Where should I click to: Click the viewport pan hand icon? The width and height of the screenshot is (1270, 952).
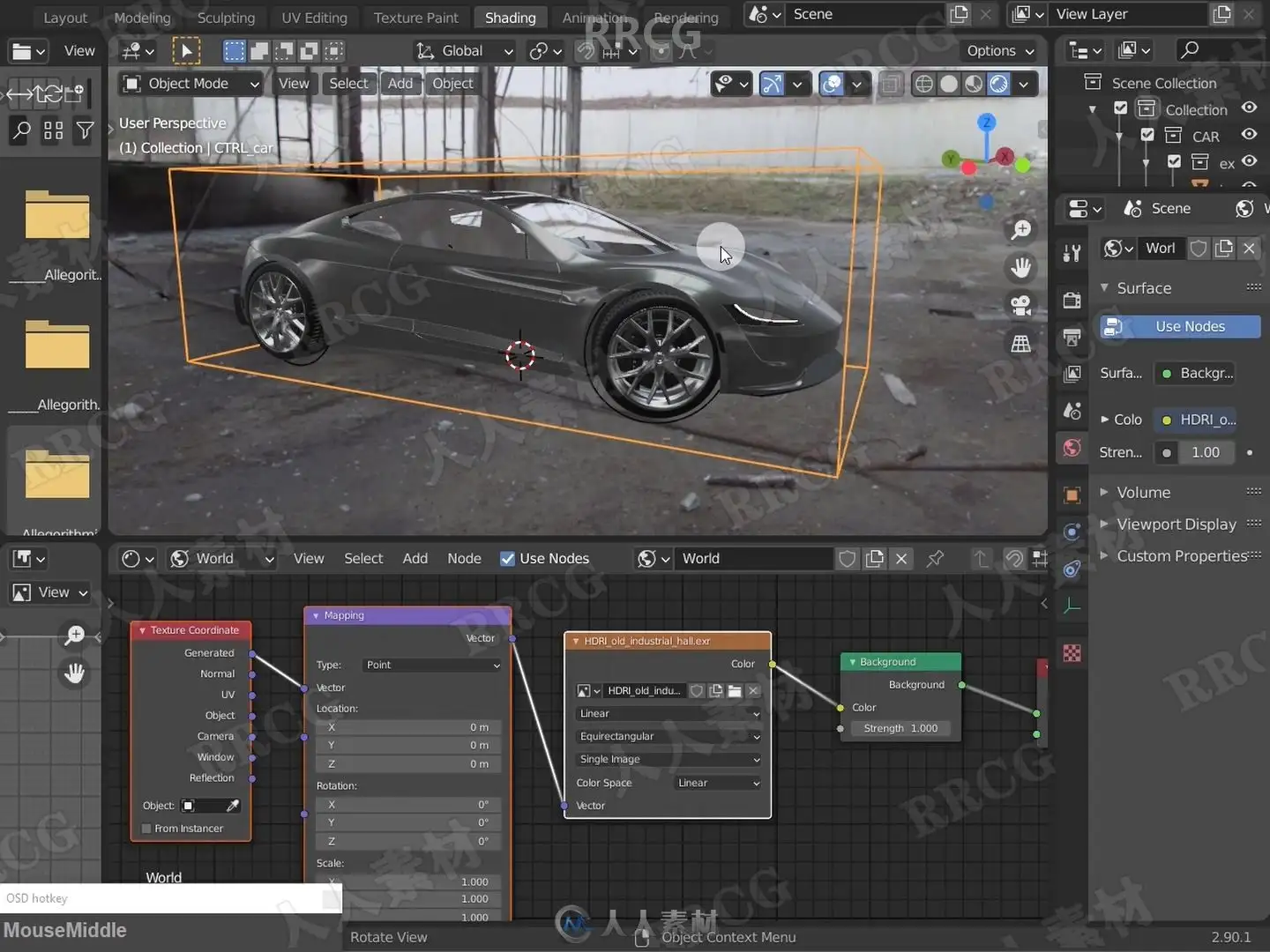coord(1020,267)
